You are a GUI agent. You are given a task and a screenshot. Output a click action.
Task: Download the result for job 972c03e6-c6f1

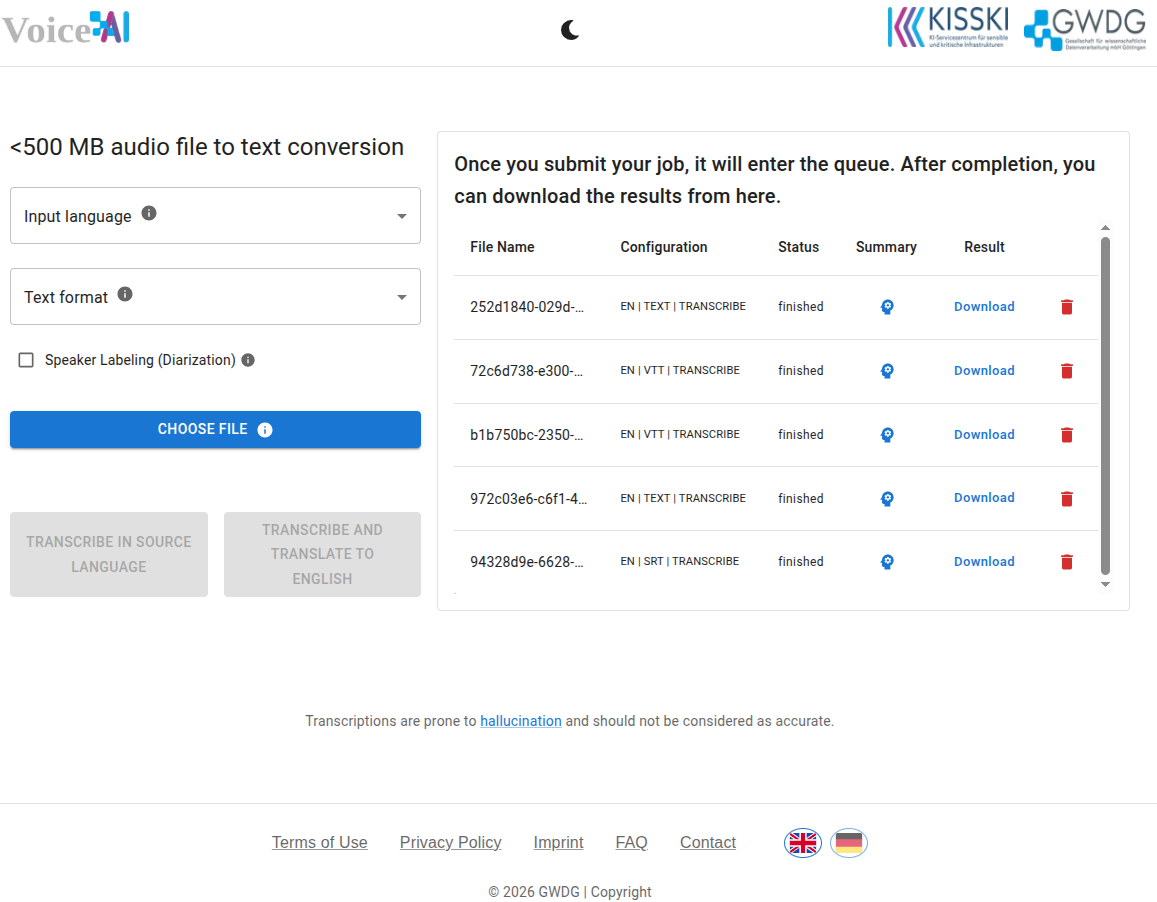pyautogui.click(x=983, y=498)
